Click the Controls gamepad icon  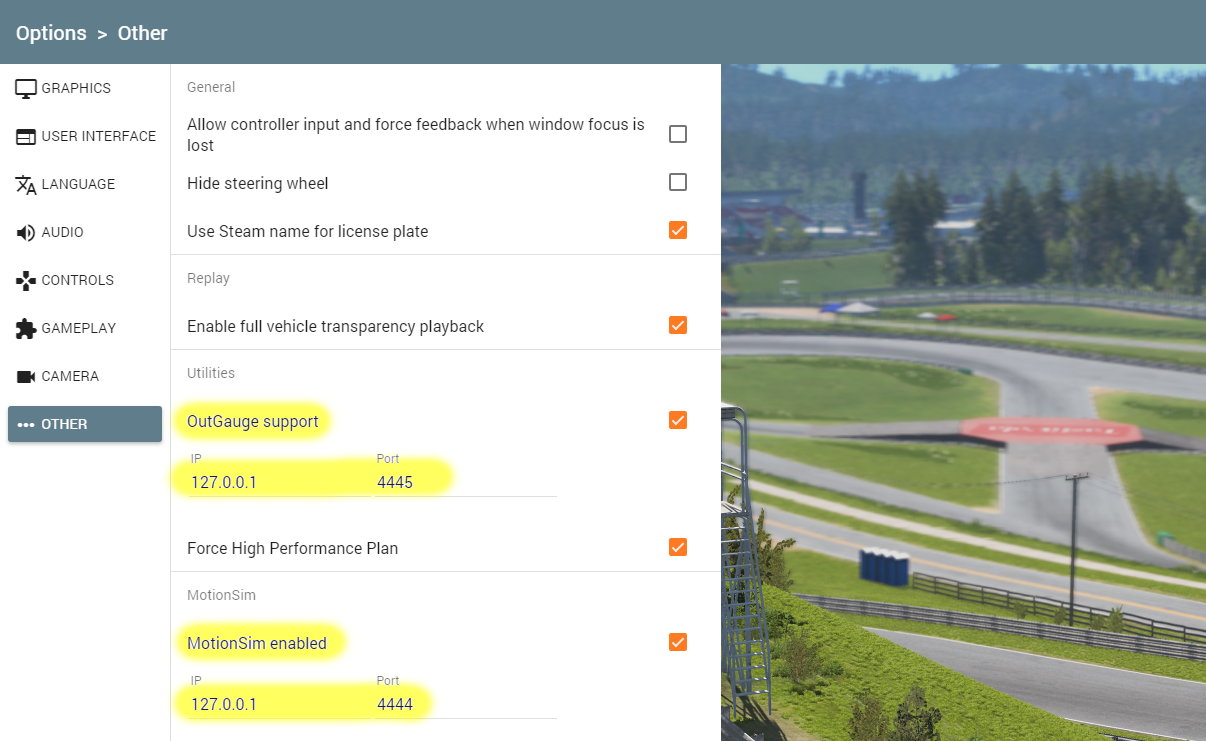(x=26, y=280)
